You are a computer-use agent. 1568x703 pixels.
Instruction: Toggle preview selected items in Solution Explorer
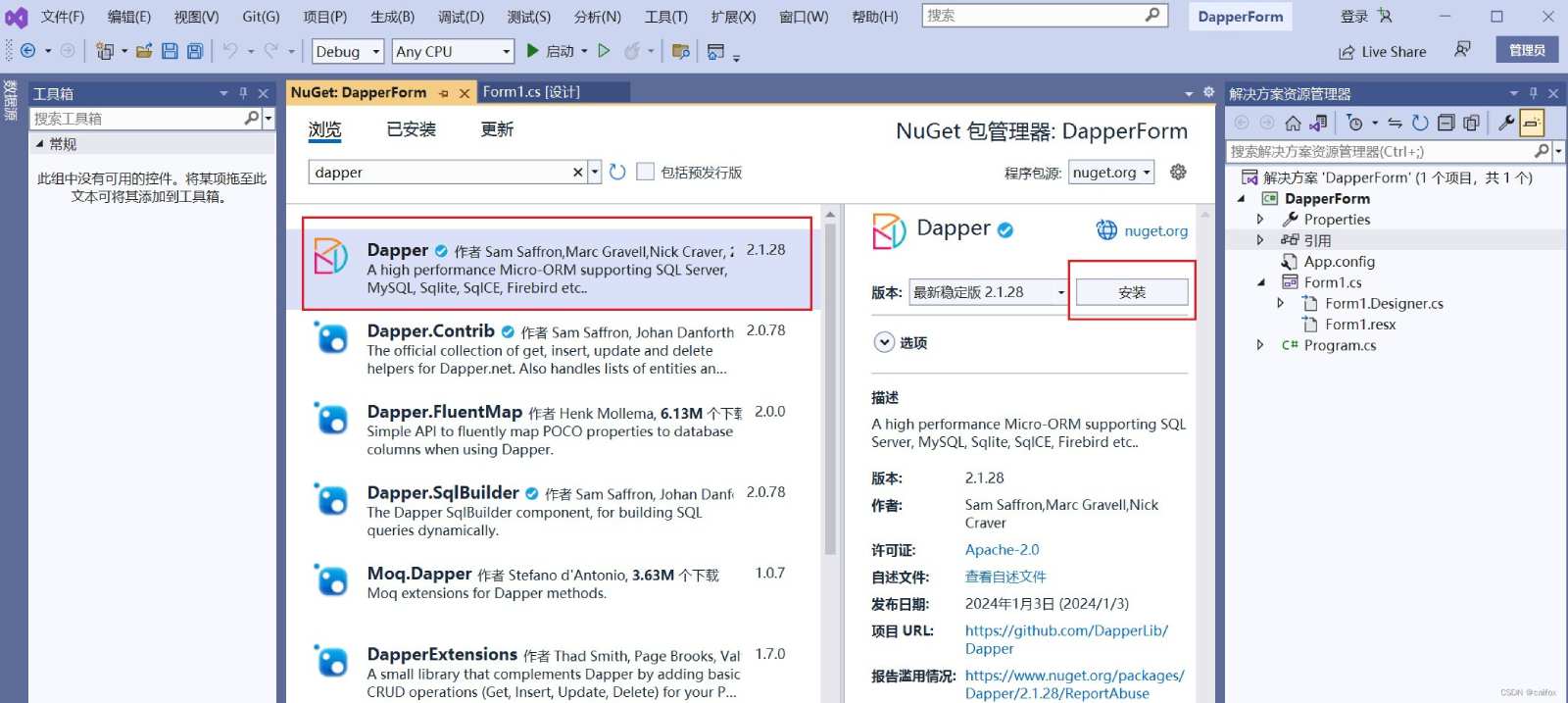tap(1532, 123)
